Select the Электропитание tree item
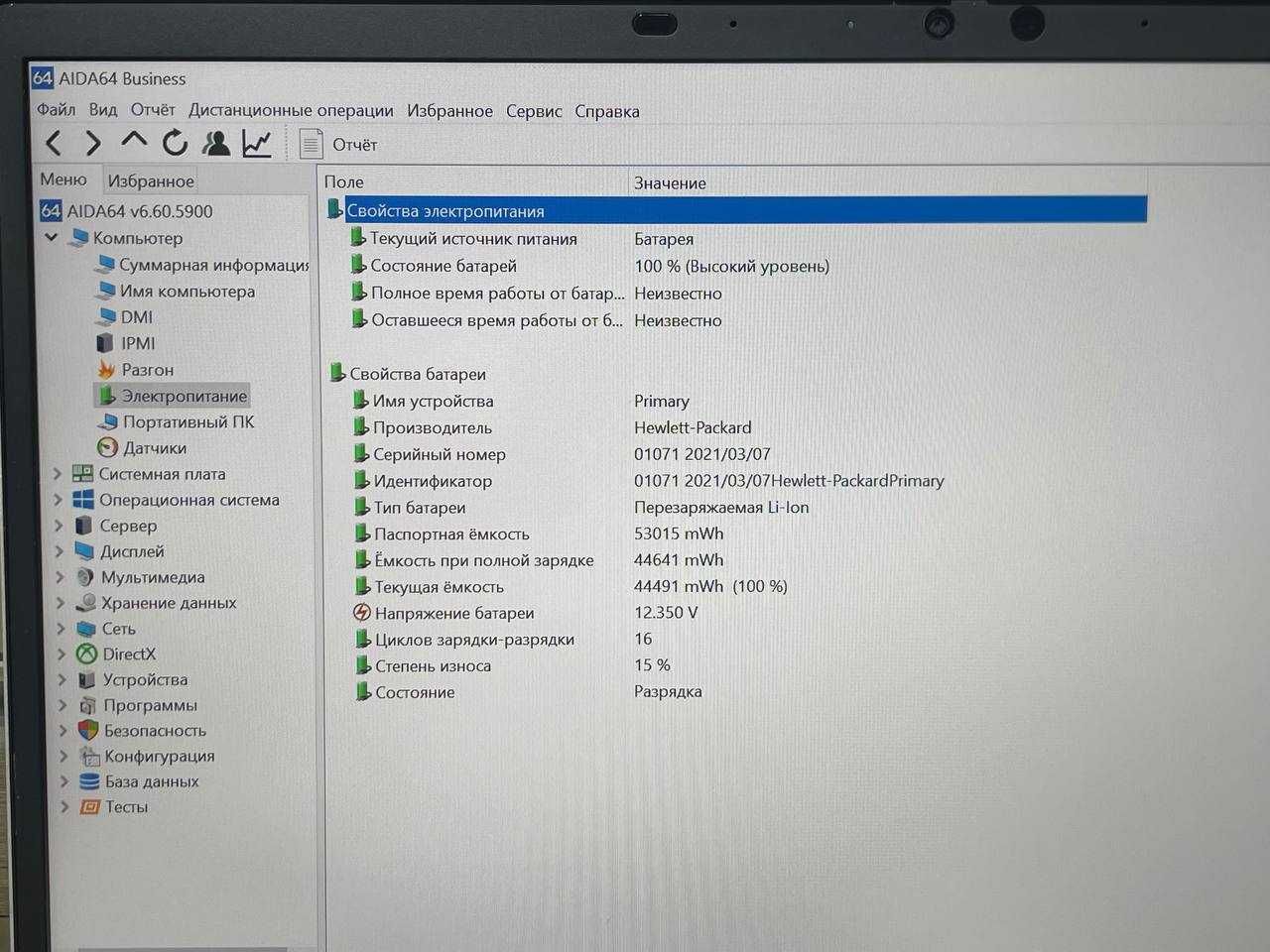This screenshot has height=952, width=1270. 172,396
